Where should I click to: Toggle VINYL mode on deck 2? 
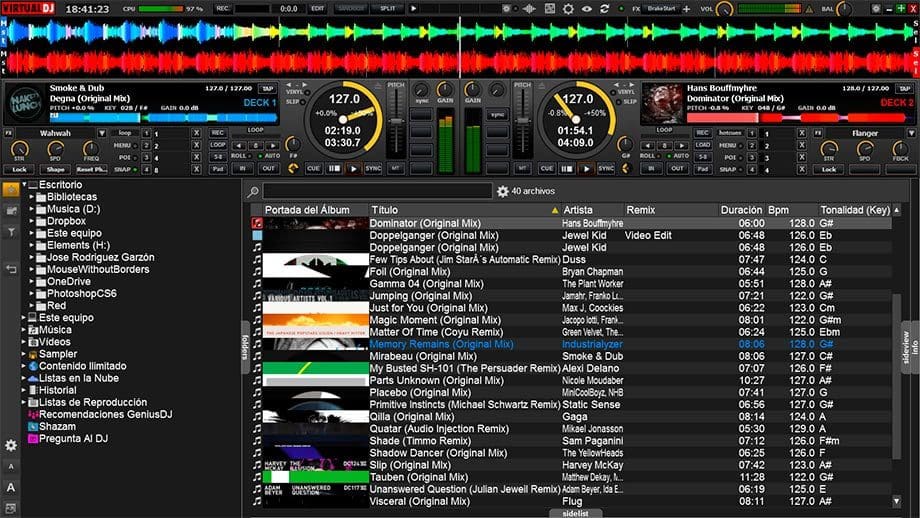[614, 93]
